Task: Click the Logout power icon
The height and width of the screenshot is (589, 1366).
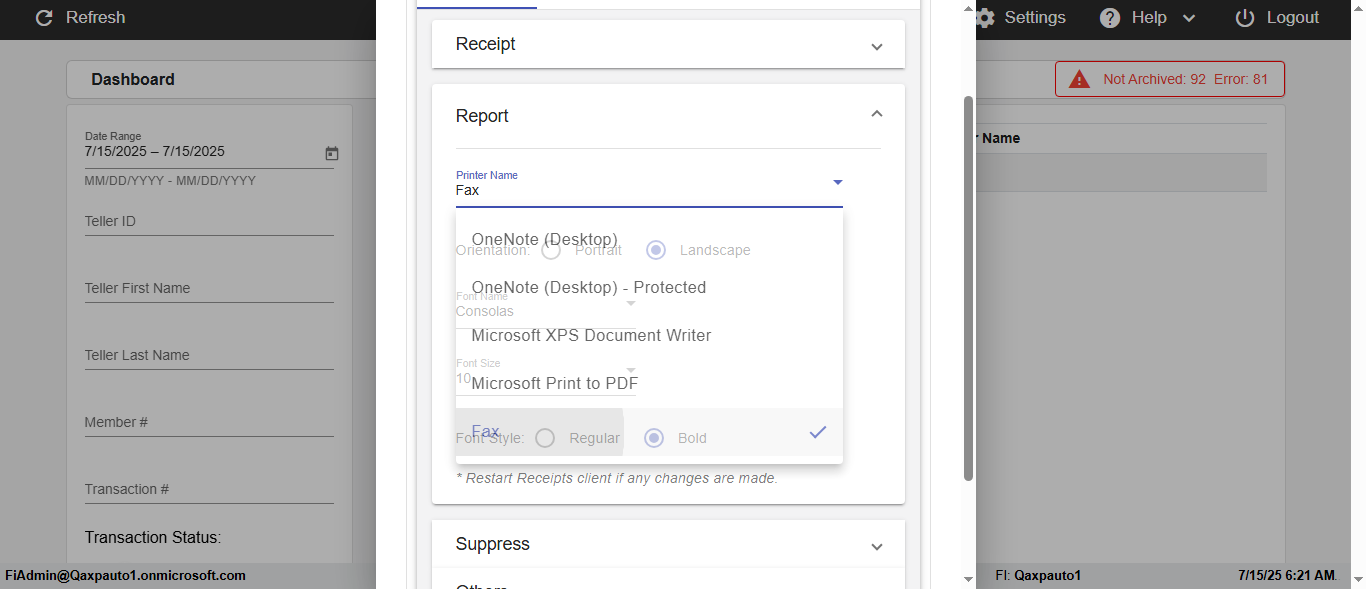Action: click(1245, 18)
